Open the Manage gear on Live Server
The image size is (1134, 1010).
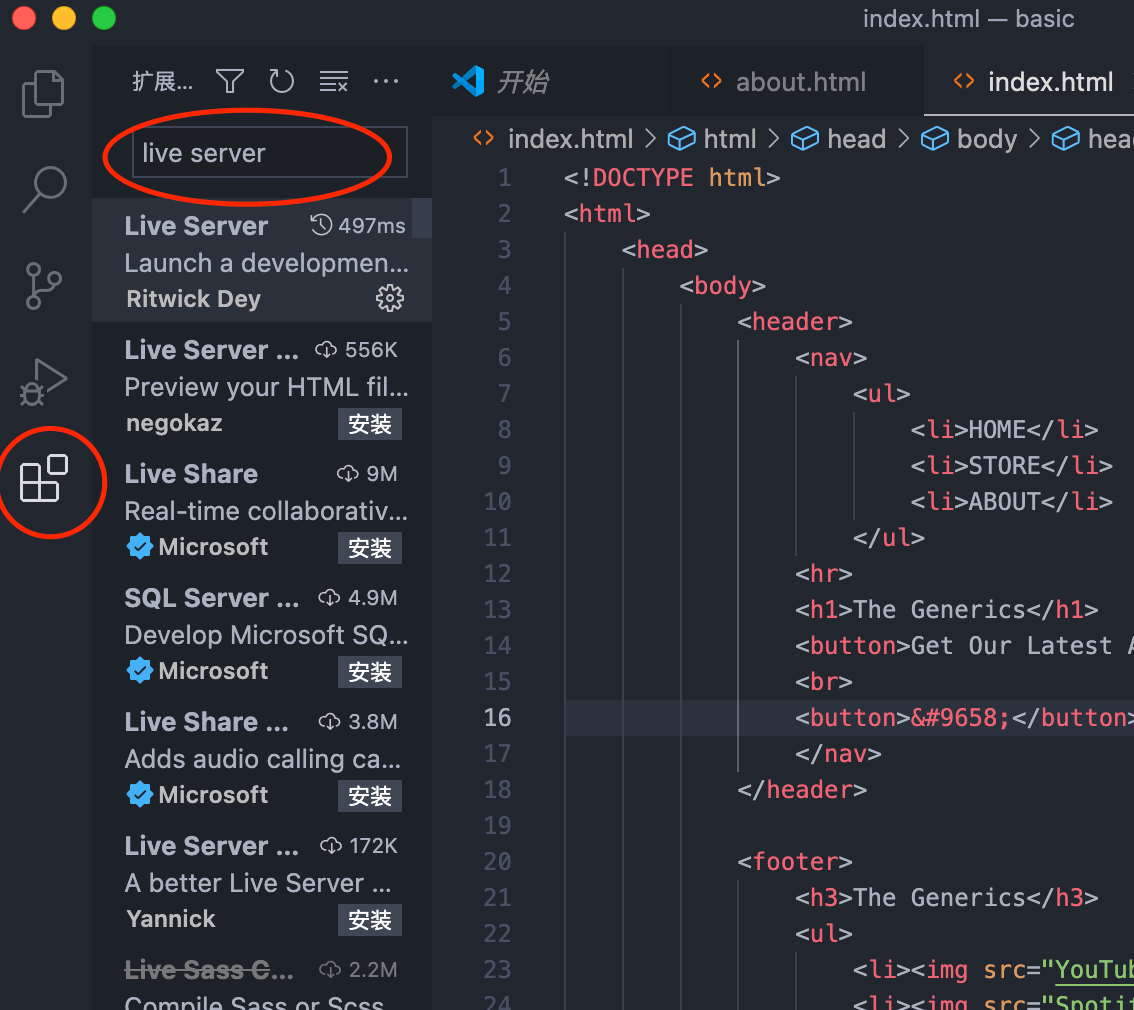[390, 298]
